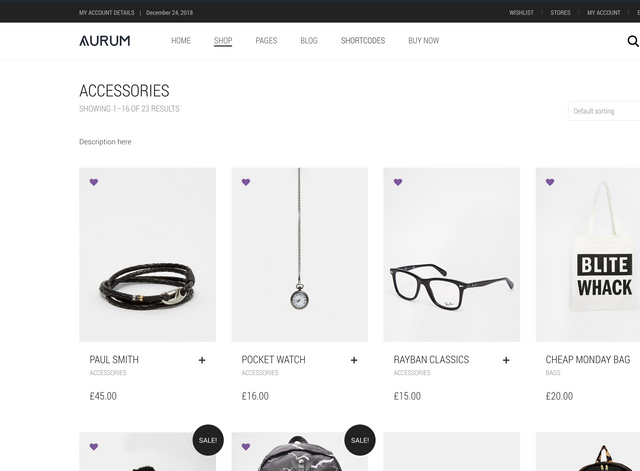Click the Buy Now link
The width and height of the screenshot is (640, 471).
click(424, 41)
